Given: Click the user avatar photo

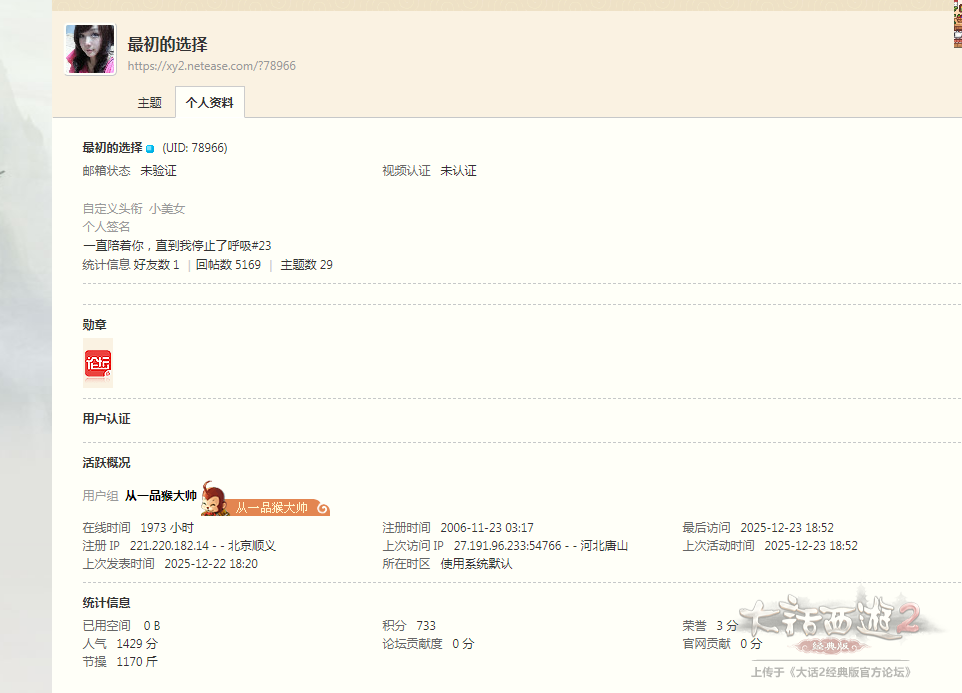Looking at the screenshot, I should (90, 50).
